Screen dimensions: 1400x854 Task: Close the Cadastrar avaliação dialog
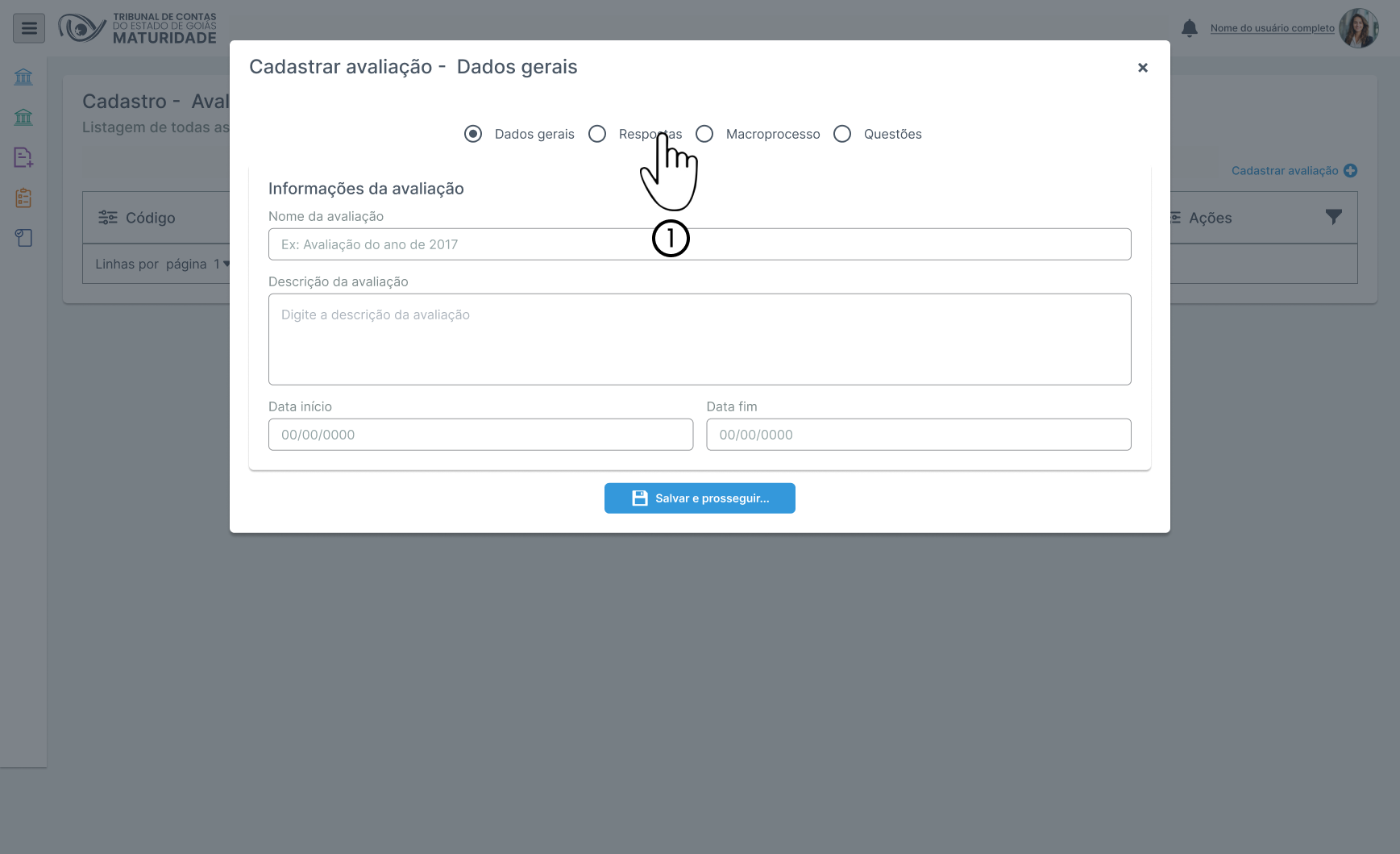[1142, 68]
